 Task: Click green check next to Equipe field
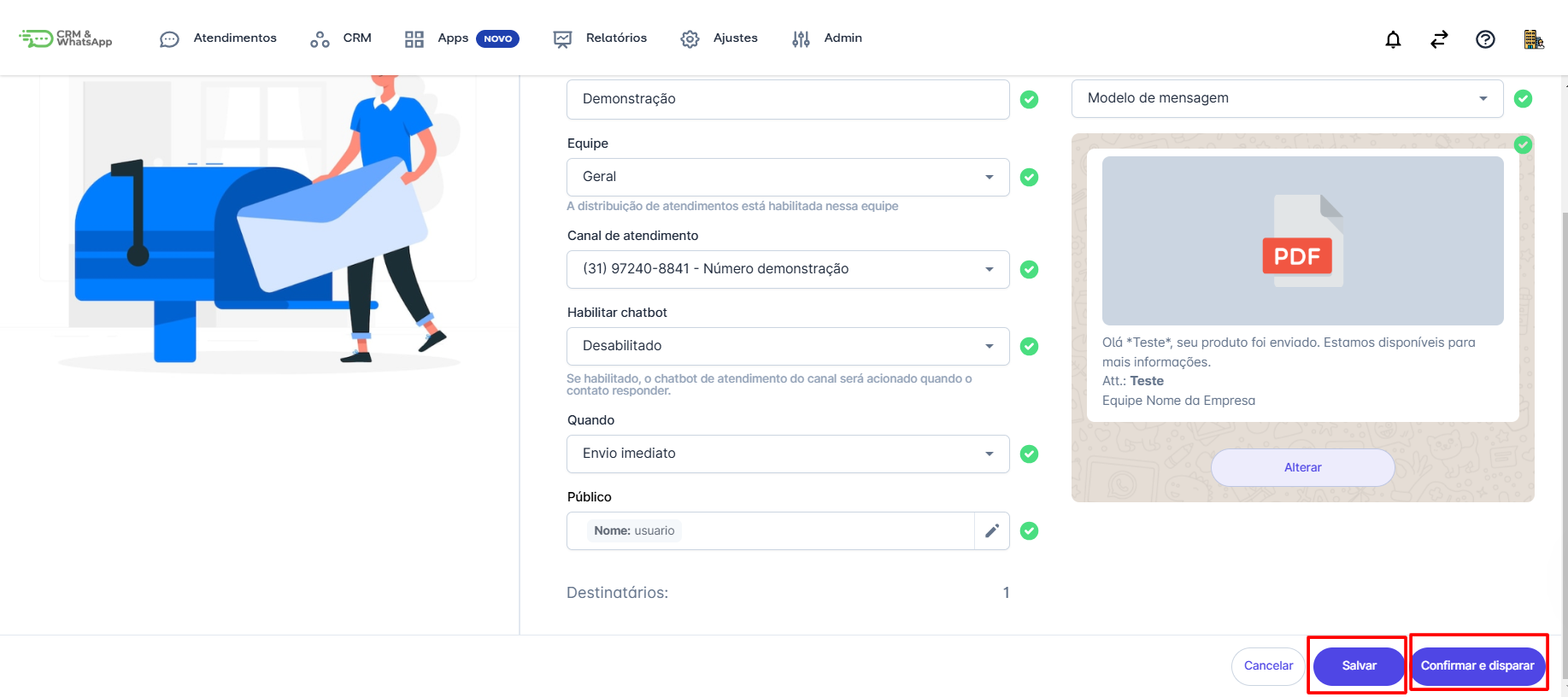point(1030,178)
